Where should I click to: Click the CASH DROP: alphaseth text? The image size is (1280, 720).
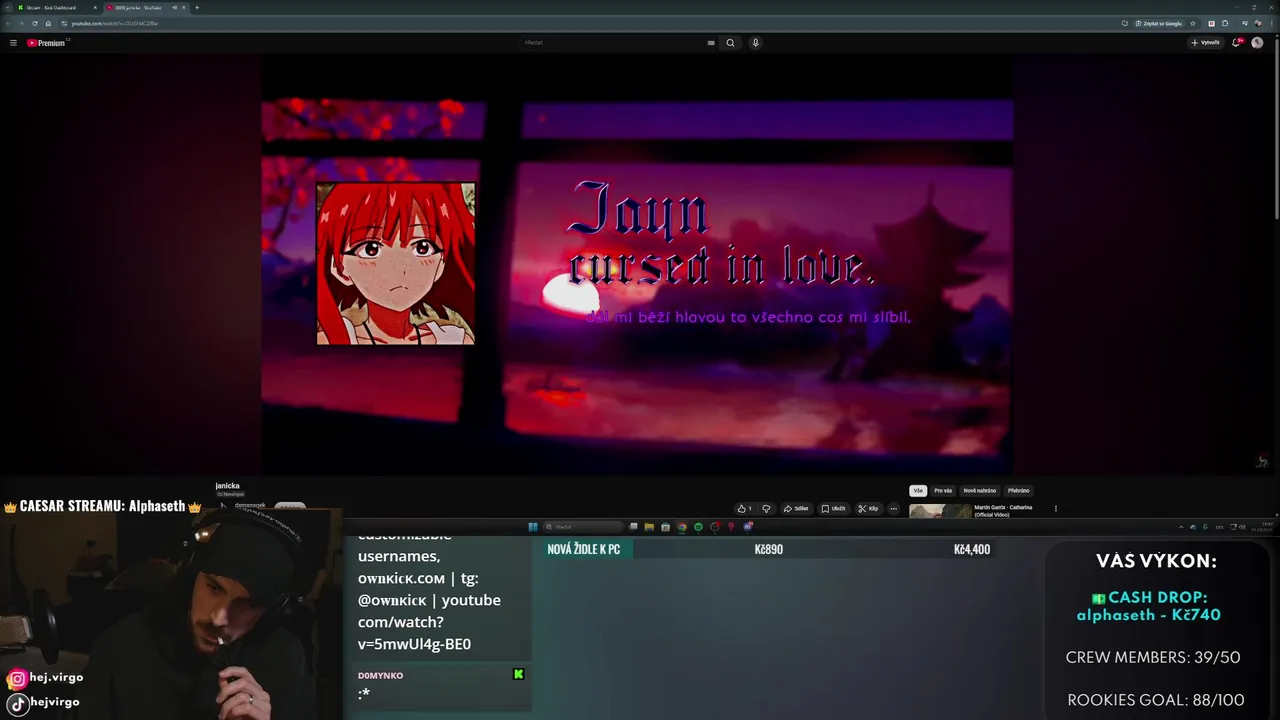pyautogui.click(x=1149, y=606)
